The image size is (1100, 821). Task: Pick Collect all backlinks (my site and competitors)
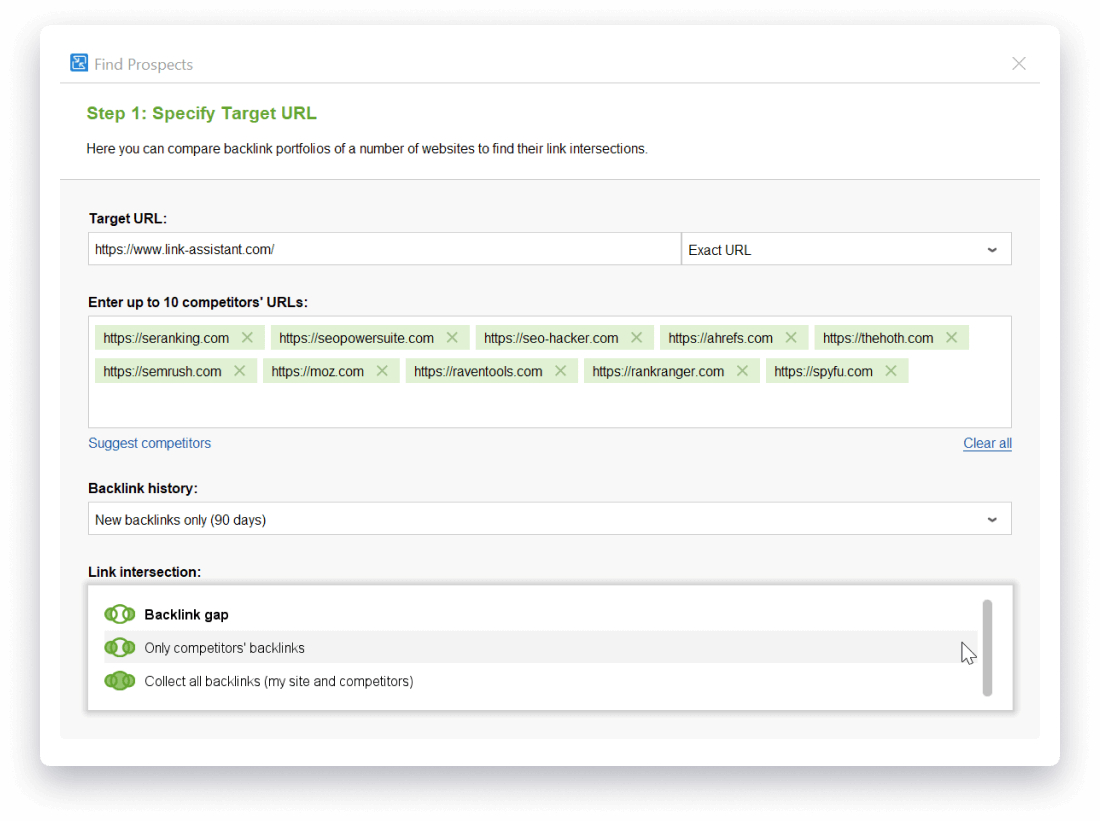pos(540,681)
